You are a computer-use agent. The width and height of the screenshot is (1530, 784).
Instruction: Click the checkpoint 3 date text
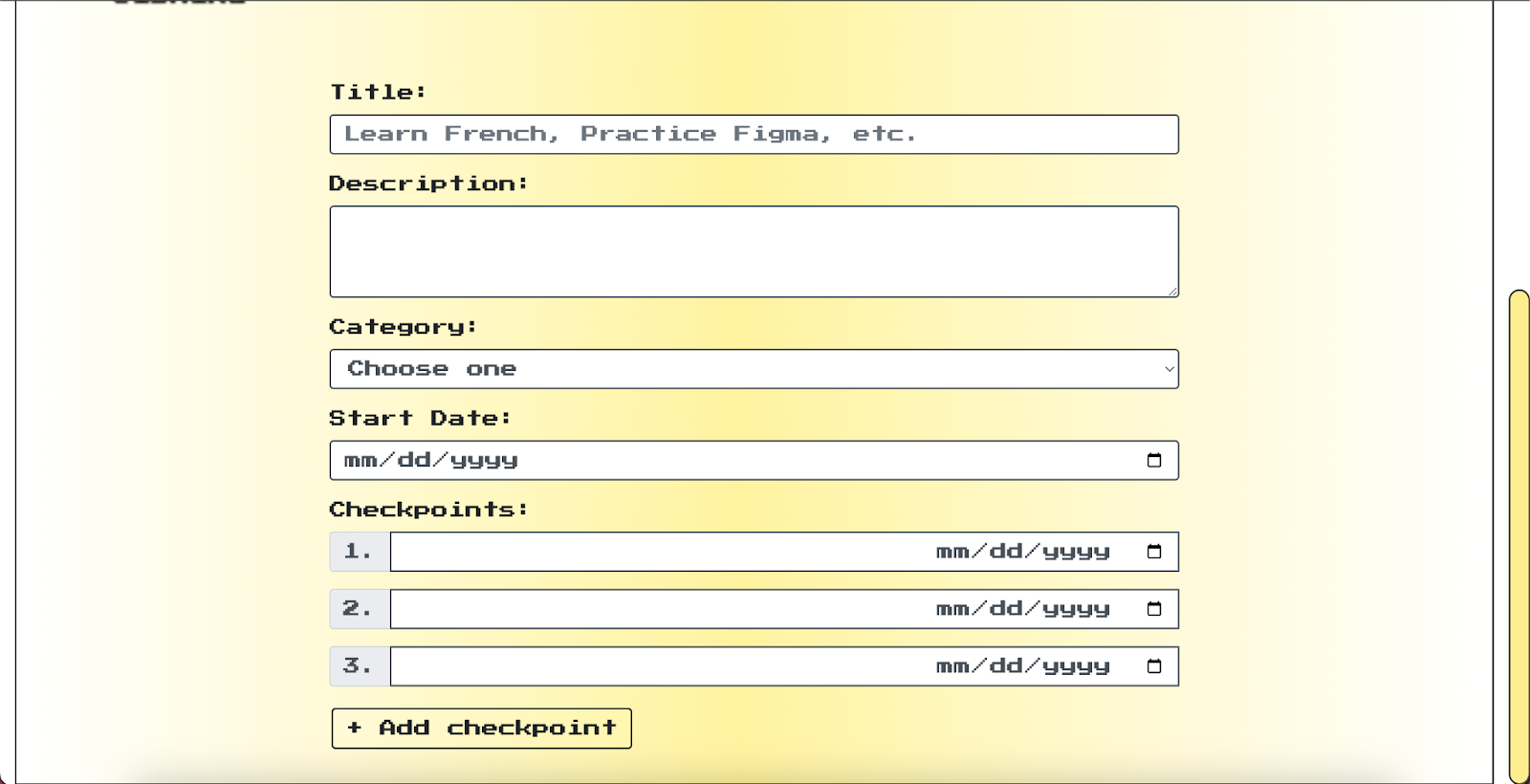(1022, 666)
